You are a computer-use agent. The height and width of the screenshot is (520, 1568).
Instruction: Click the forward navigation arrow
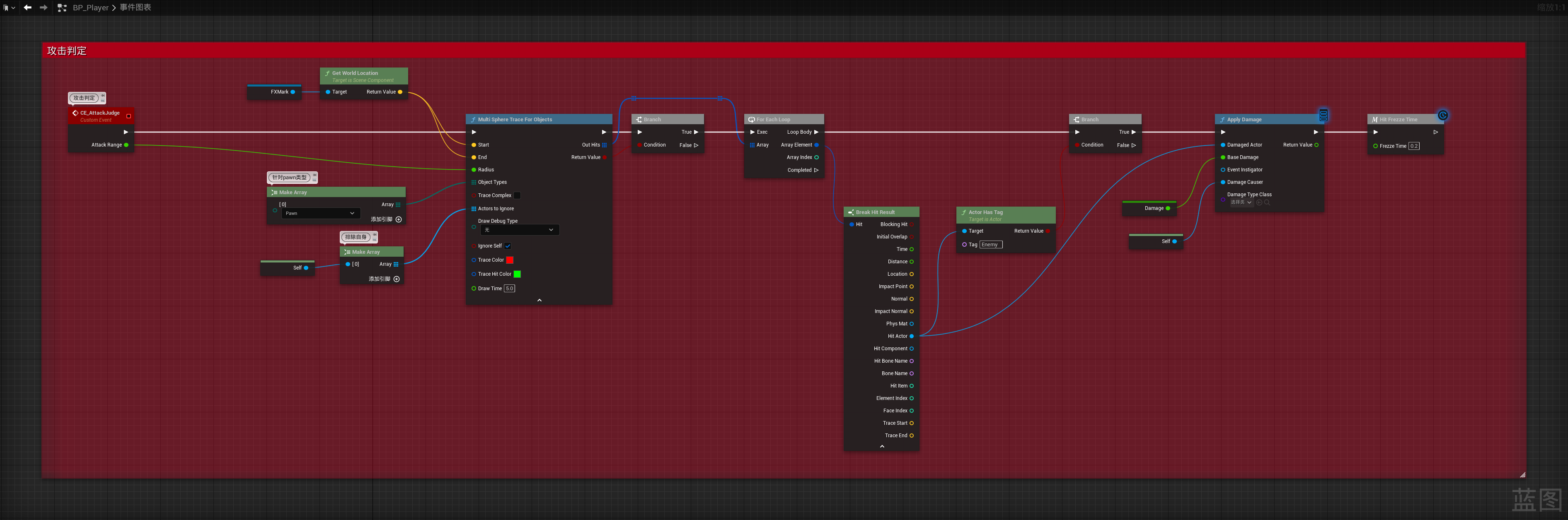coord(43,7)
